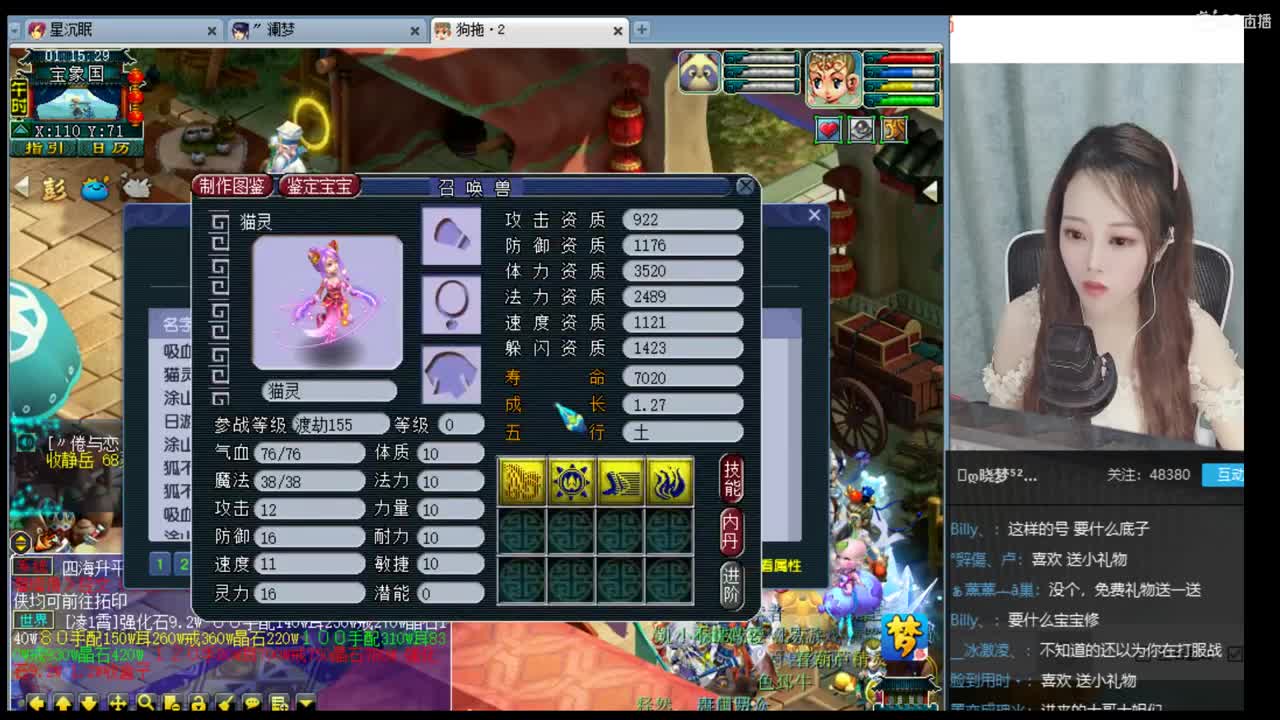This screenshot has width=1280, height=720.
Task: Expand the chat toolbar dropdown arrow
Action: [306, 703]
